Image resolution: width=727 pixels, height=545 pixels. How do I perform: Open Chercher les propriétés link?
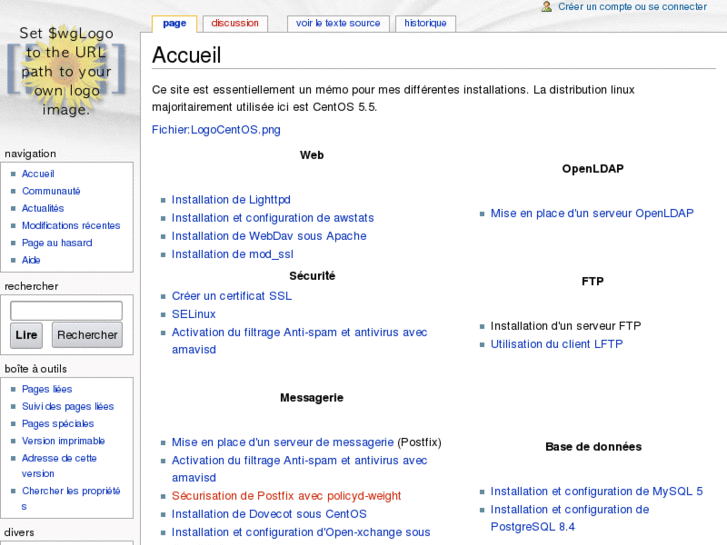point(71,498)
